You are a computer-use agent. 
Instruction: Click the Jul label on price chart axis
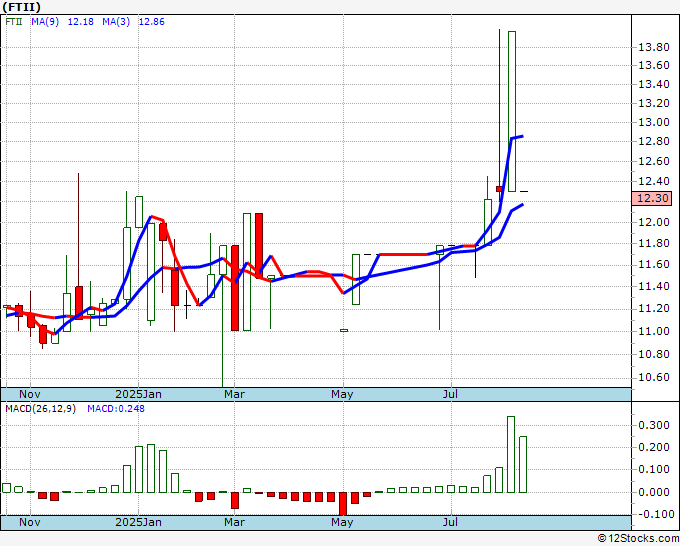451,394
